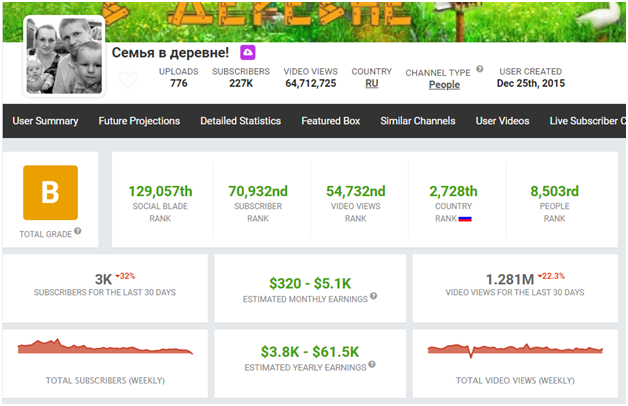Open the User Videos tab

[502, 121]
